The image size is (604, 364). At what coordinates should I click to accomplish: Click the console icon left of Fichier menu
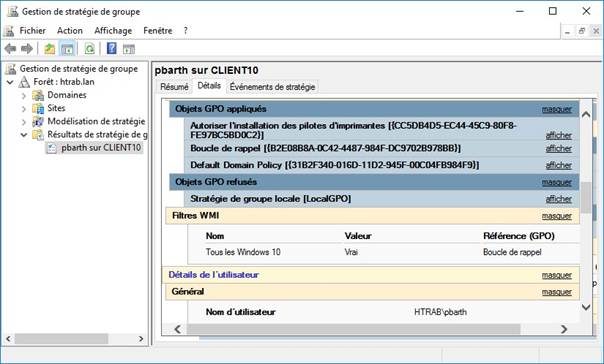(x=9, y=31)
